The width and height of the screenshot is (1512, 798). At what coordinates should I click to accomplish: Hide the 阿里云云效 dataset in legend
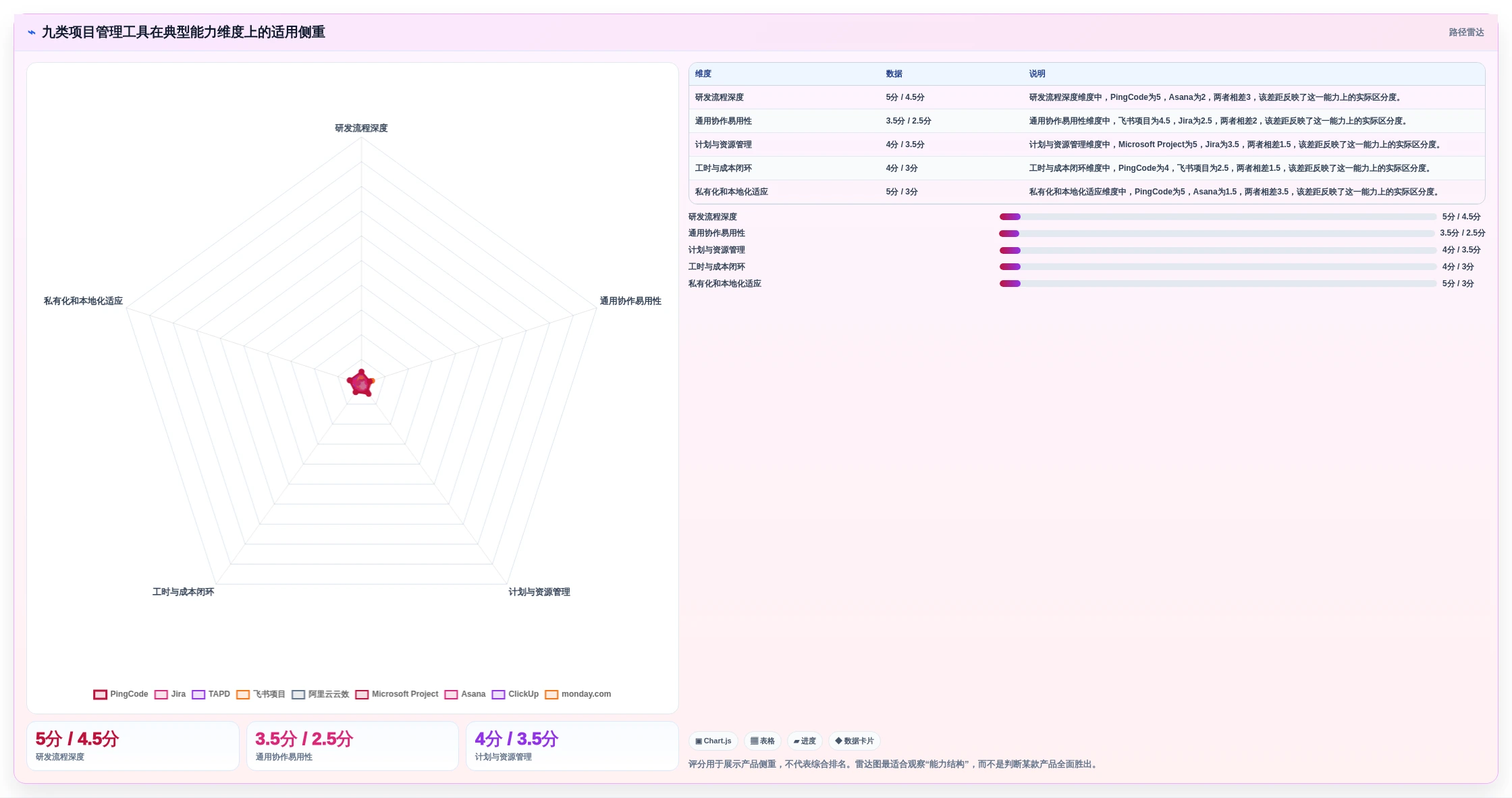tap(320, 694)
